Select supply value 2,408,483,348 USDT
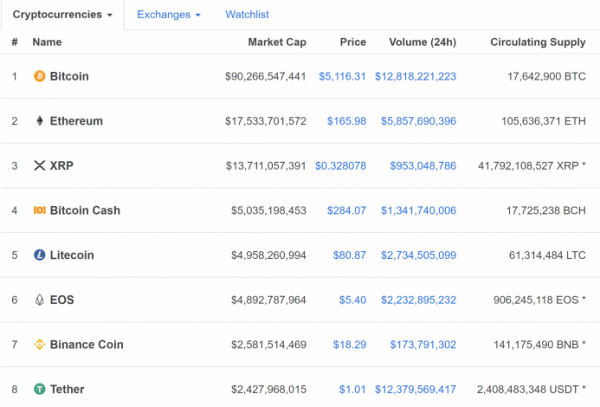600x407 pixels. point(528,389)
